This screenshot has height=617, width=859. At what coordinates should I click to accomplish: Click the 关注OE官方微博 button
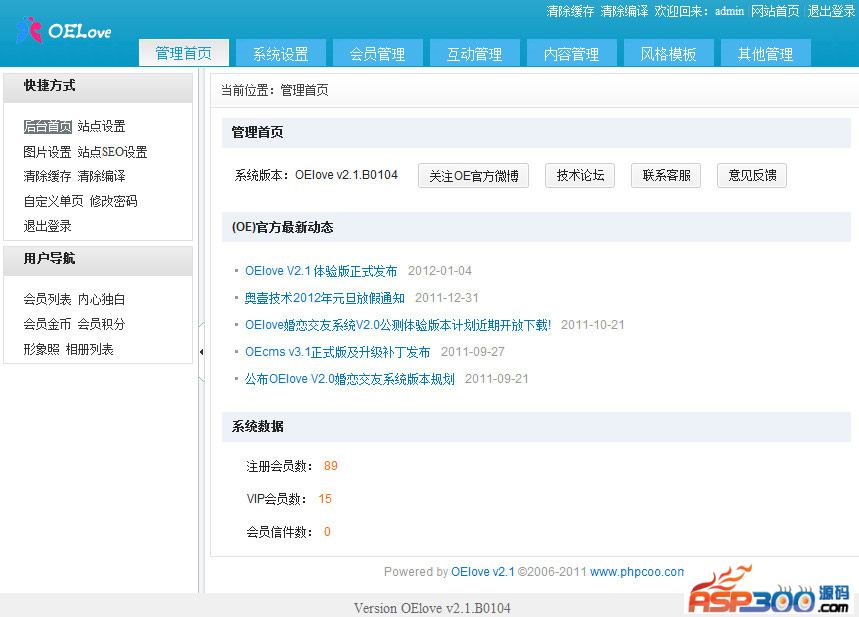coord(473,176)
